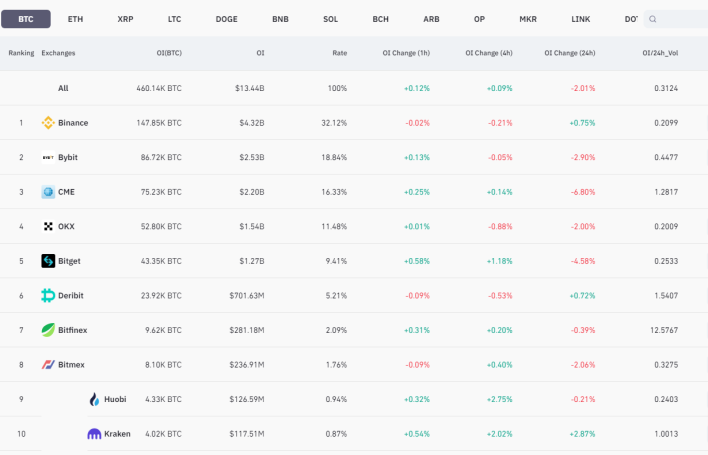The width and height of the screenshot is (708, 455).
Task: Click the Bitfinex leaf logo icon
Action: click(48, 330)
